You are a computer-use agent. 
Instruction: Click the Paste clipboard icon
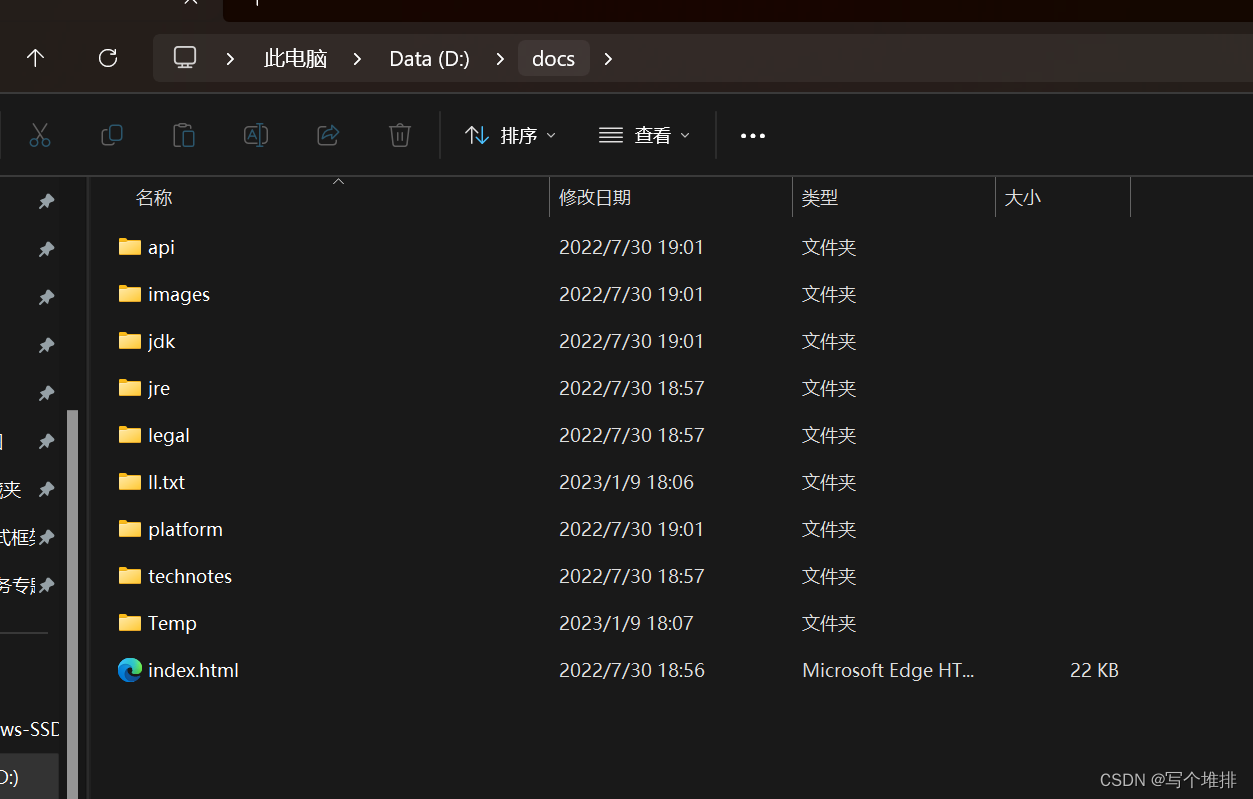pos(184,135)
